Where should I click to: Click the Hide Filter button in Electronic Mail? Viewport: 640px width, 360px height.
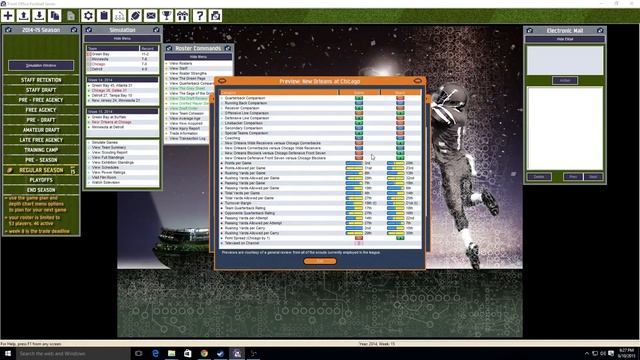coord(565,39)
